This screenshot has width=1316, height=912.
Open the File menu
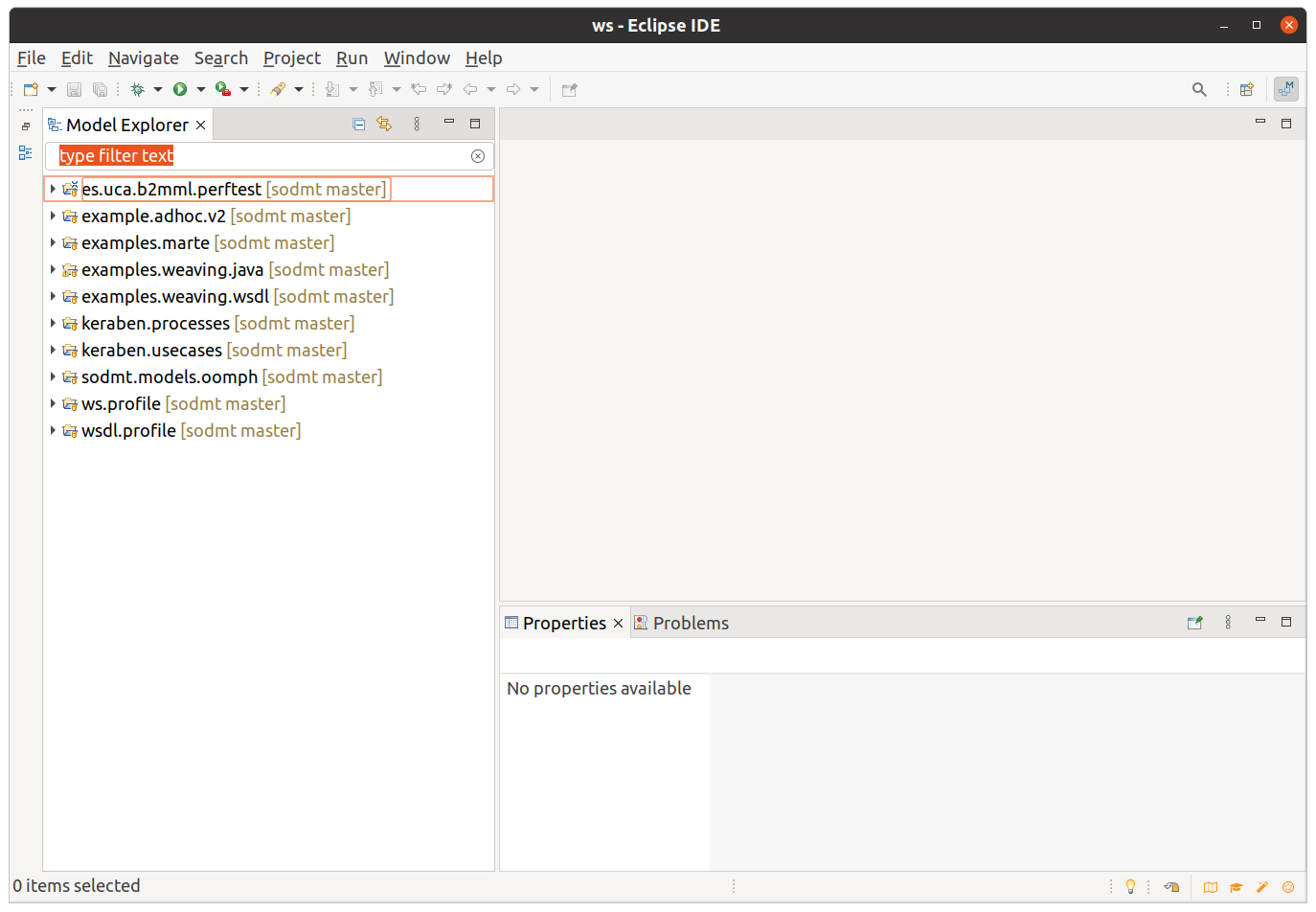point(32,58)
